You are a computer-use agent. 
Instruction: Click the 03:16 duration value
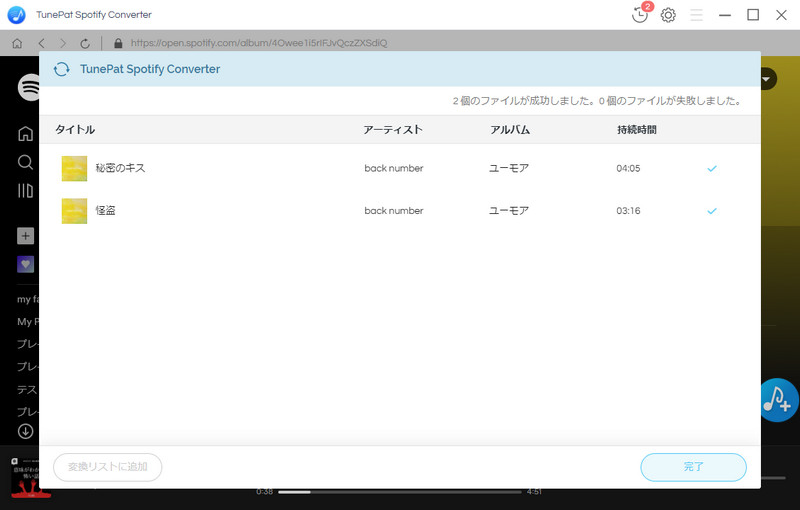coord(628,211)
